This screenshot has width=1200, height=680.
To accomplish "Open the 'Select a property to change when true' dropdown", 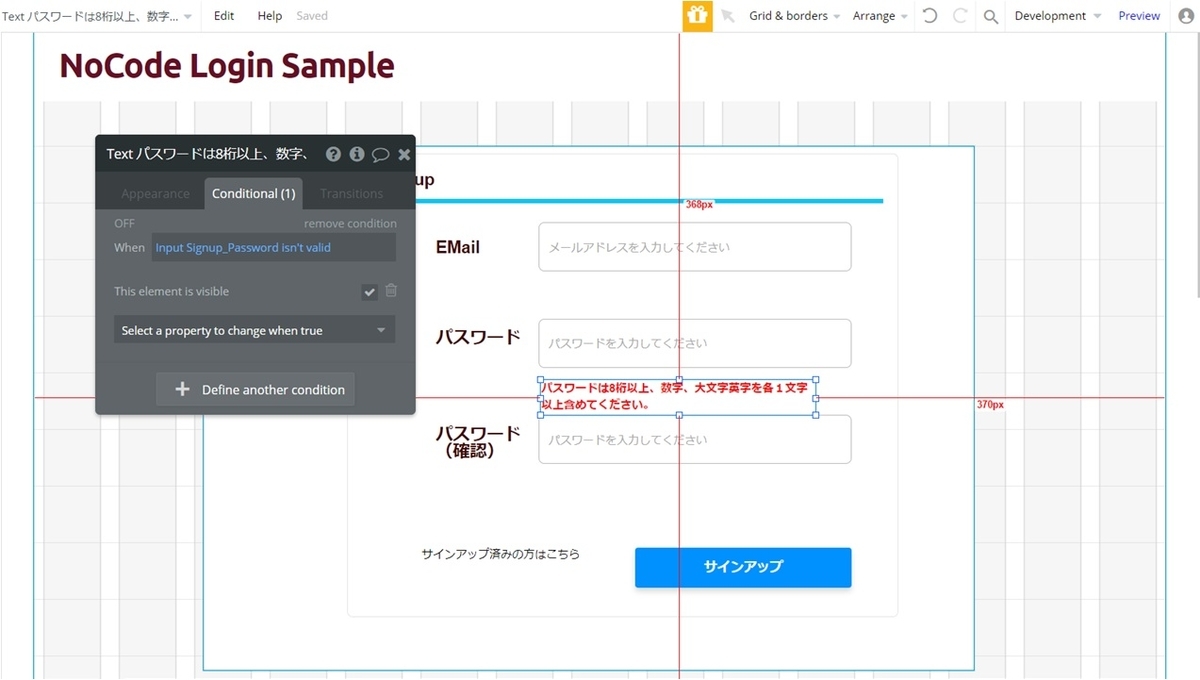I will [253, 329].
